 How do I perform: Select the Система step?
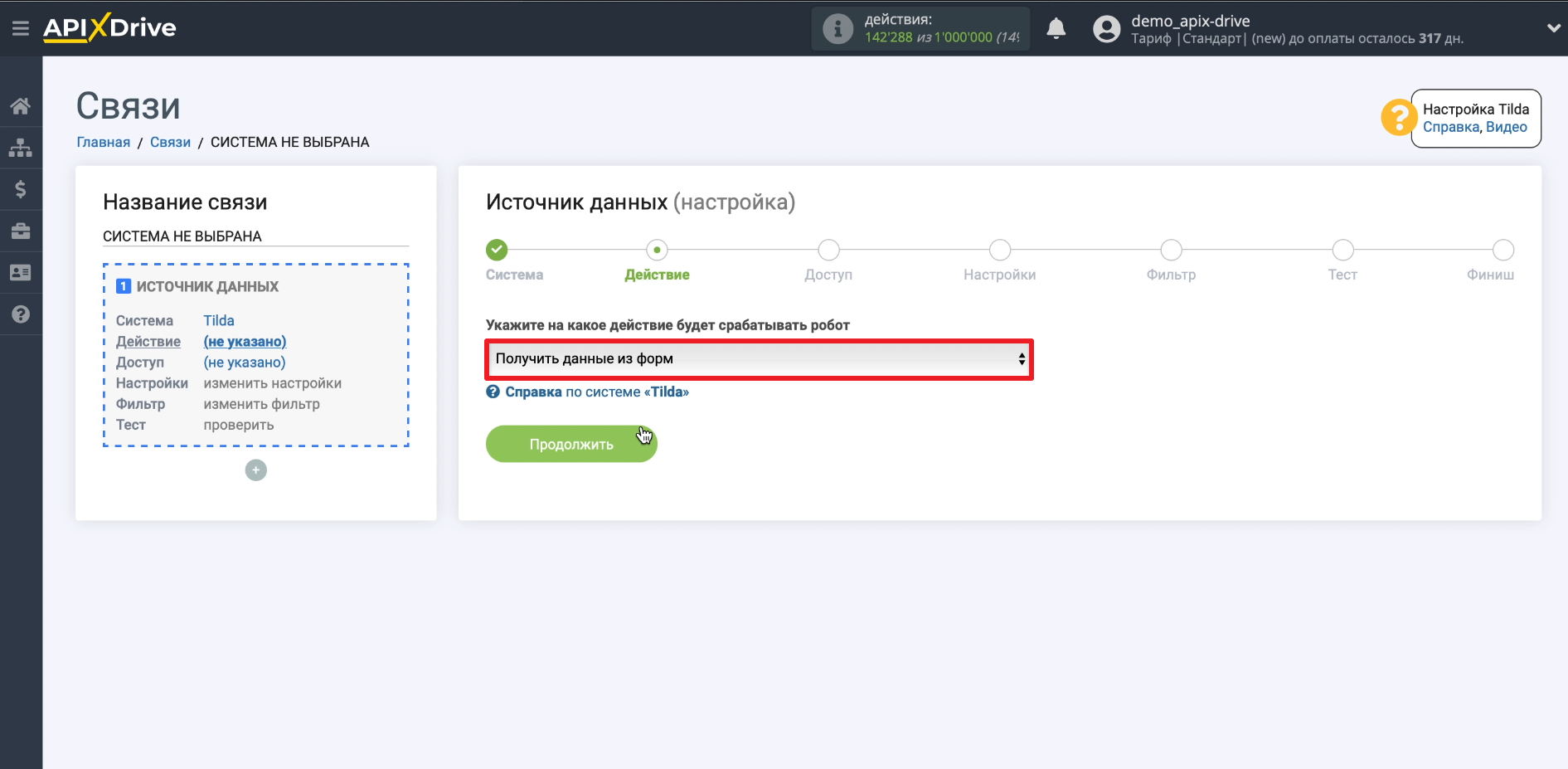point(497,250)
